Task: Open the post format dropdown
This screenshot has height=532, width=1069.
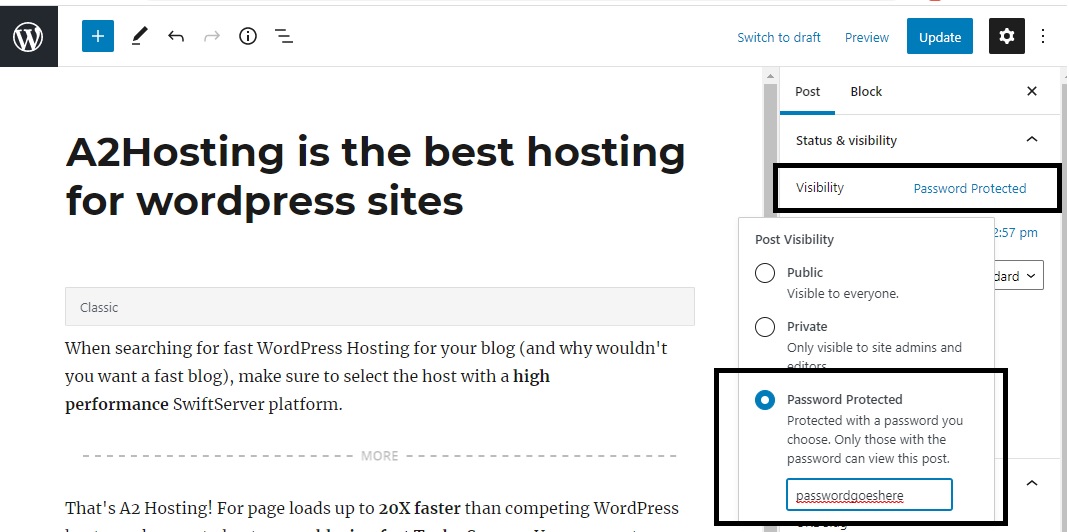Action: (x=1019, y=276)
